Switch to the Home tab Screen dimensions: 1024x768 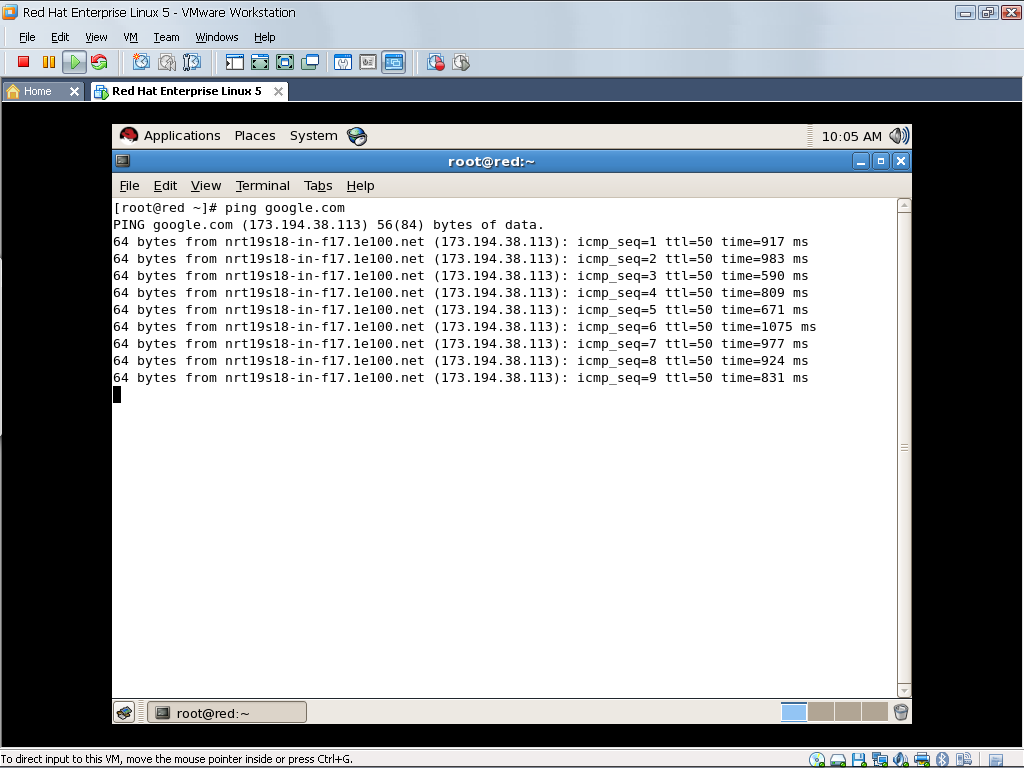pos(37,91)
